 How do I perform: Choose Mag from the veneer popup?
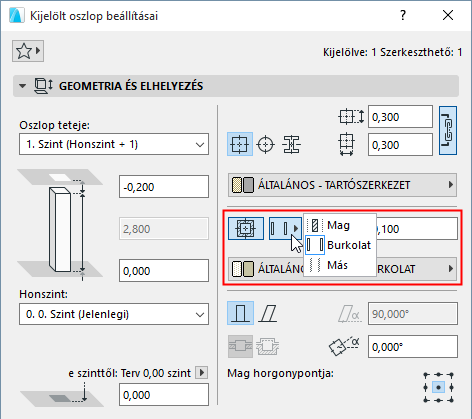point(340,225)
